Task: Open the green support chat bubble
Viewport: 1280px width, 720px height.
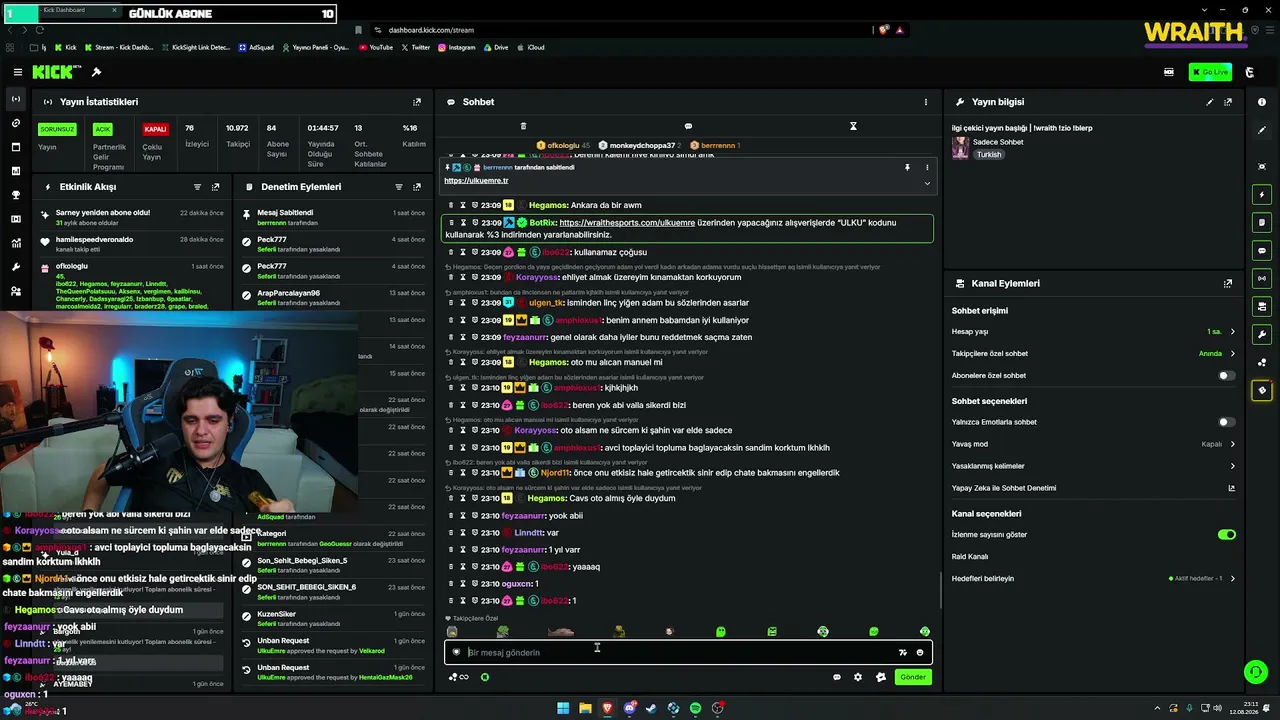Action: point(1255,671)
